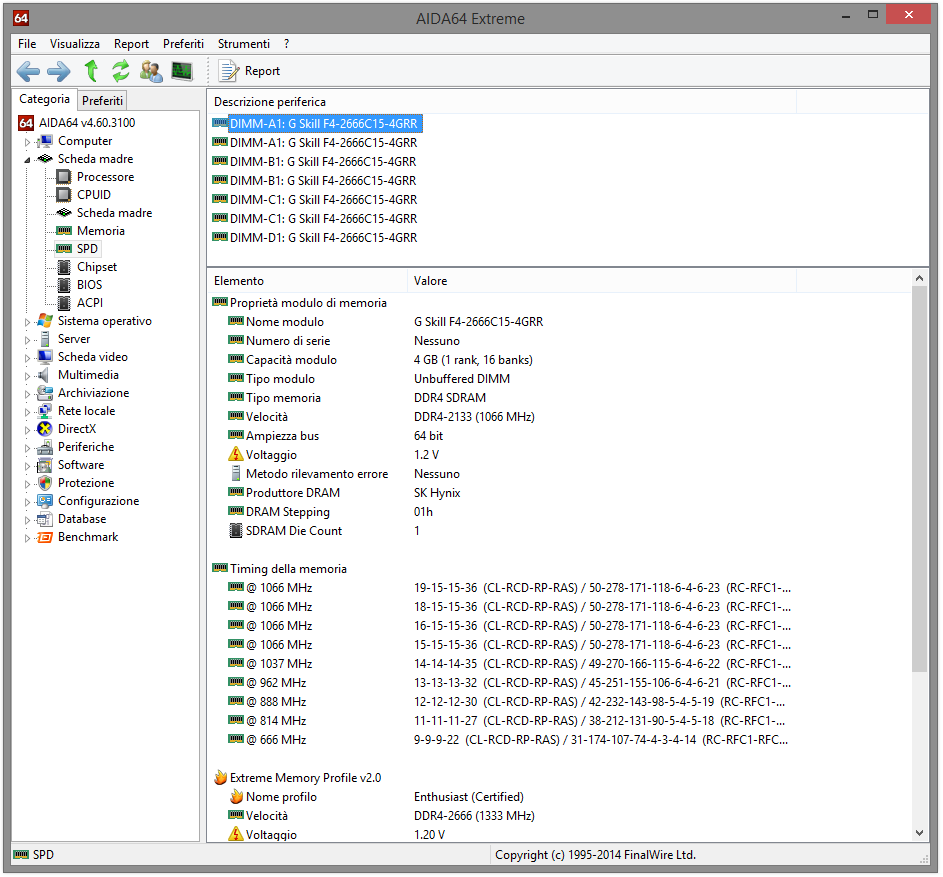Expand the Scheda video node
This screenshot has height=877, width=943.
[26, 358]
